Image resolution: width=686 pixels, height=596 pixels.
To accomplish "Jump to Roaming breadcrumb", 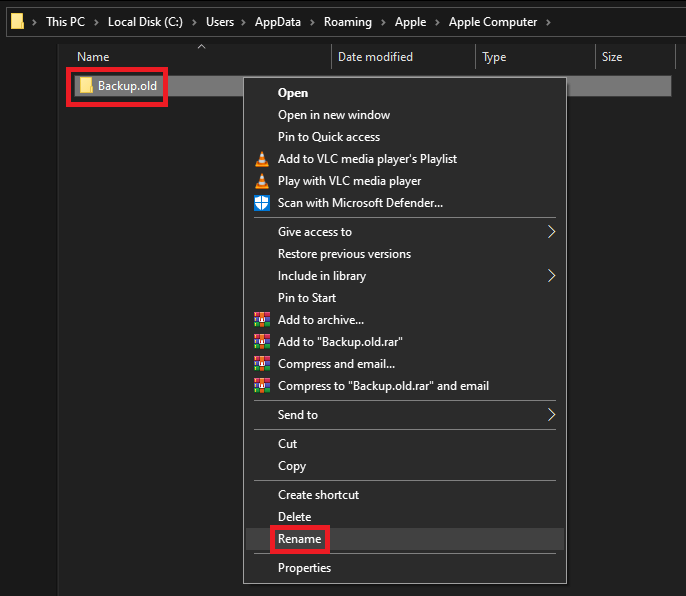I will point(347,22).
